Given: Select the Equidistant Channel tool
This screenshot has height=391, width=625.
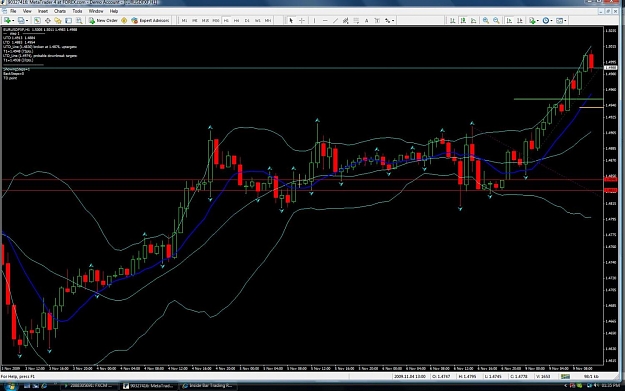Looking at the screenshot, I should pyautogui.click(x=346, y=20).
